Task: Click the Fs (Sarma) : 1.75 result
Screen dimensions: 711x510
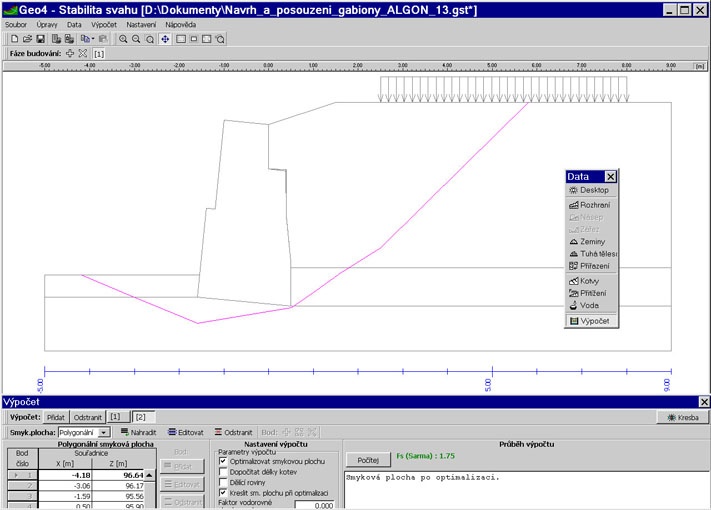Action: click(425, 456)
